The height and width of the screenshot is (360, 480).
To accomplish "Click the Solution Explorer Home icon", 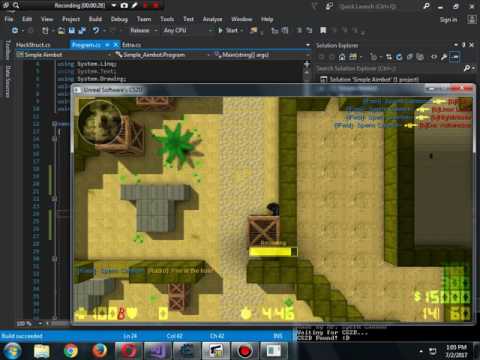I will point(342,57).
